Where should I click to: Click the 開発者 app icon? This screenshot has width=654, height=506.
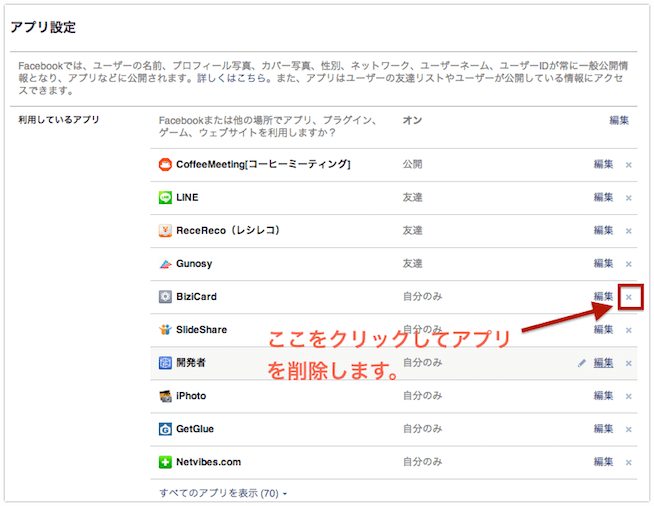165,363
